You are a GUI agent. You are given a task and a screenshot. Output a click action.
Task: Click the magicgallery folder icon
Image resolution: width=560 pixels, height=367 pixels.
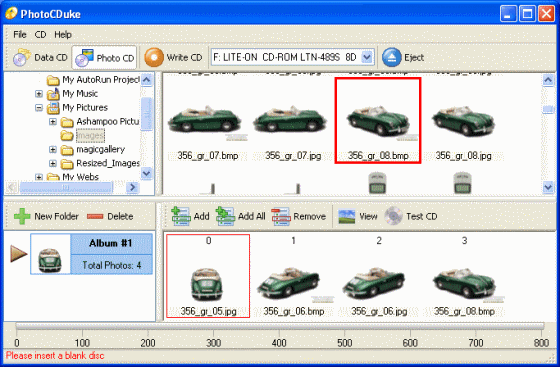click(x=67, y=150)
